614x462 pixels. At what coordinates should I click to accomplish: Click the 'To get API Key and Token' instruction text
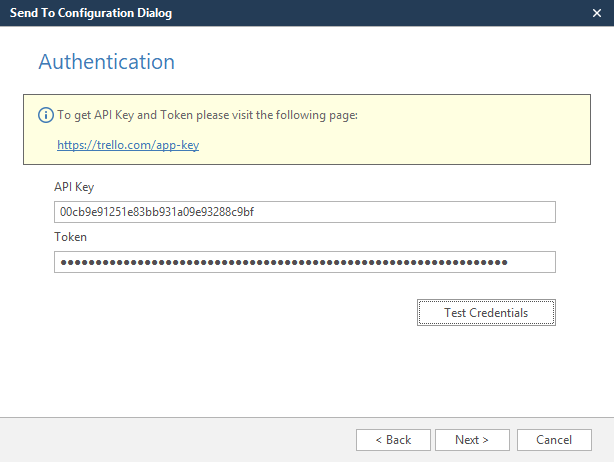207,115
